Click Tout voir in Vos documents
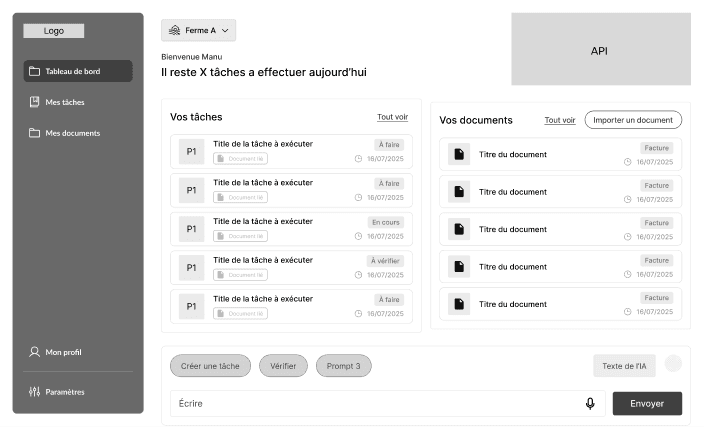The width and height of the screenshot is (704, 427). (560, 120)
